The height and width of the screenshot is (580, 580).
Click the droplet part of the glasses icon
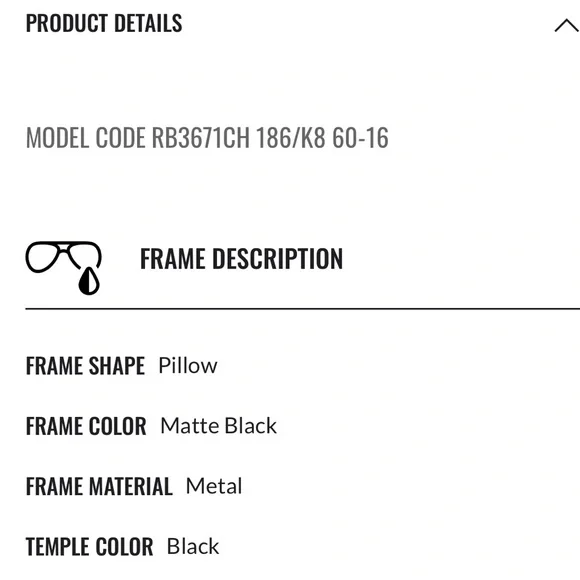89,281
